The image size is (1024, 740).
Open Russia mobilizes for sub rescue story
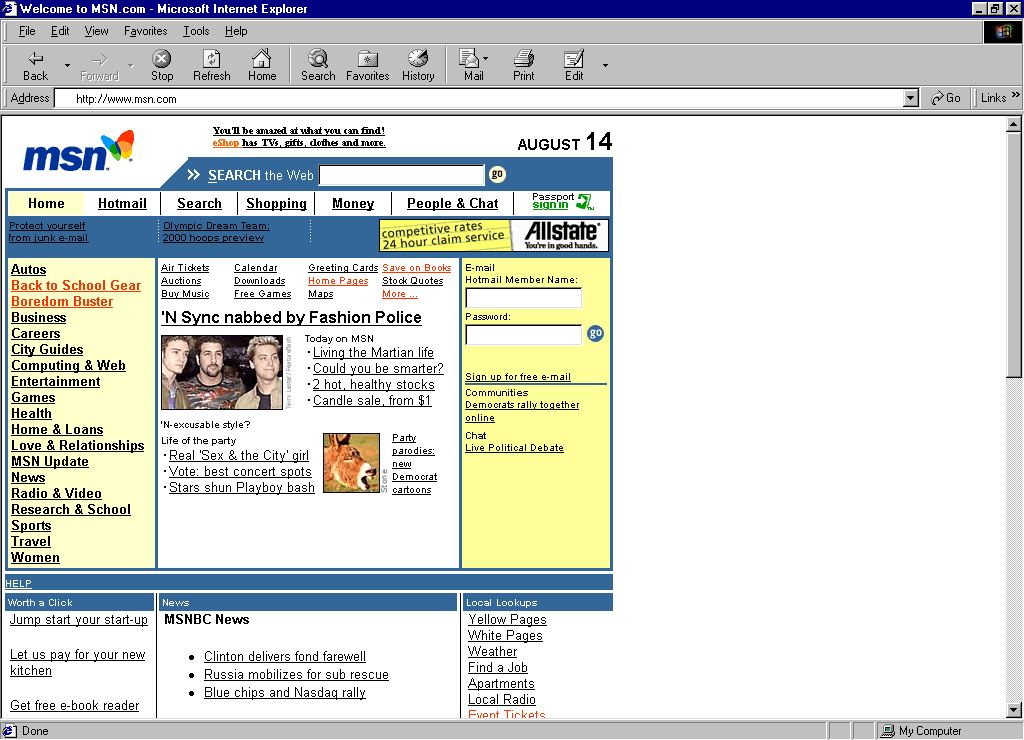296,675
